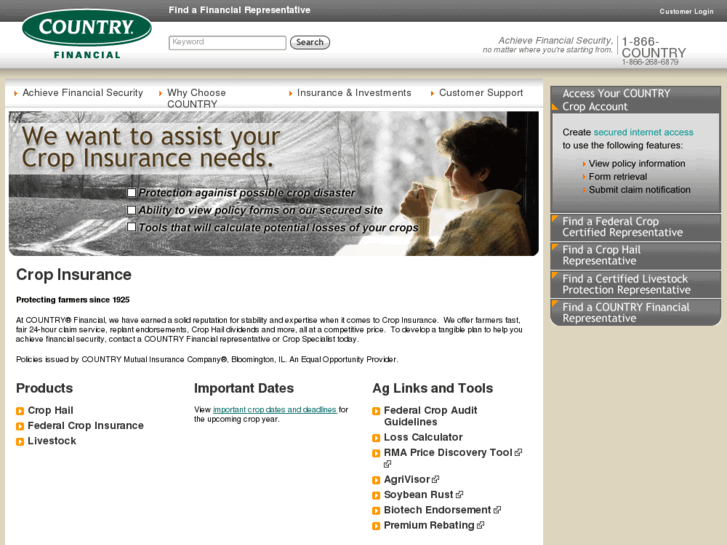Open the AgriVisor link
Viewport: 727px width, 545px height.
pos(407,480)
